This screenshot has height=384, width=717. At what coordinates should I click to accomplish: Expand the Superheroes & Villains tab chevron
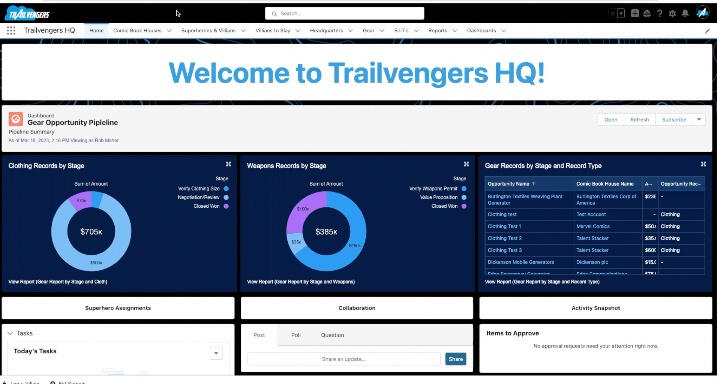click(243, 31)
